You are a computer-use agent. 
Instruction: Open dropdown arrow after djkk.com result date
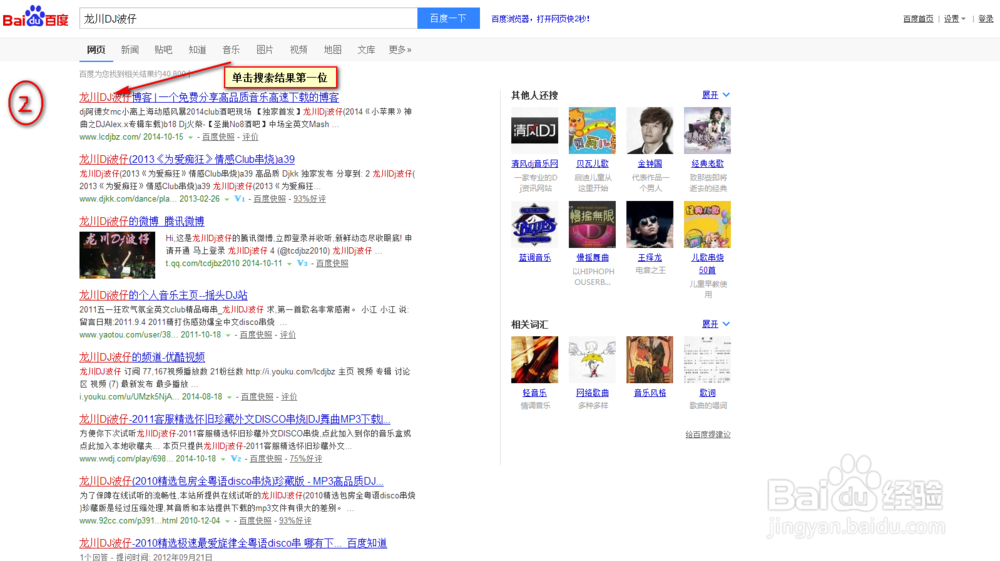pos(226,199)
